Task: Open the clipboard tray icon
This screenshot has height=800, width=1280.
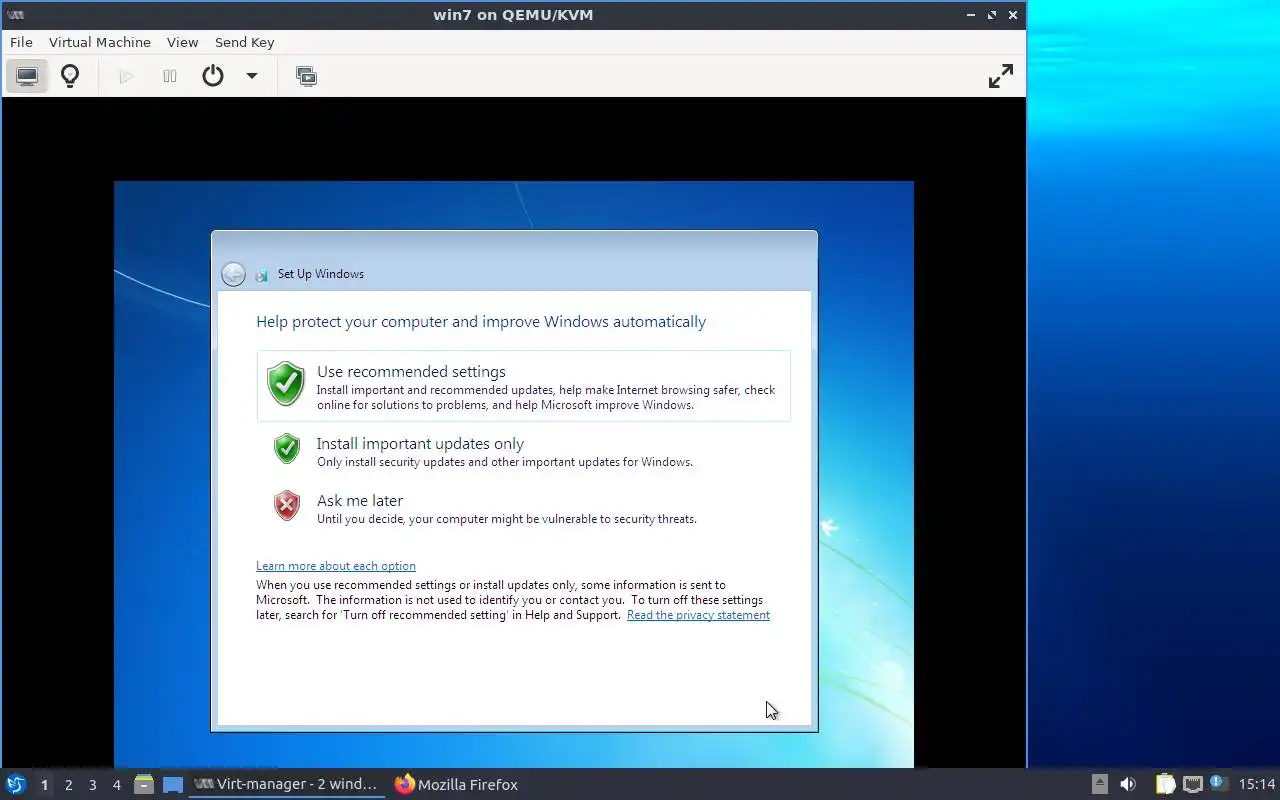Action: [1165, 785]
